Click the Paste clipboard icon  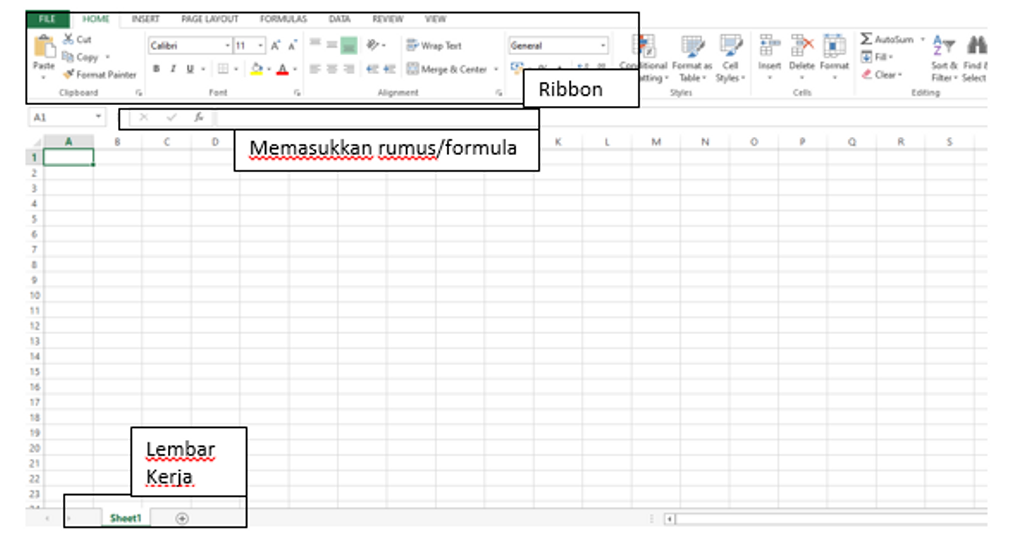(44, 46)
